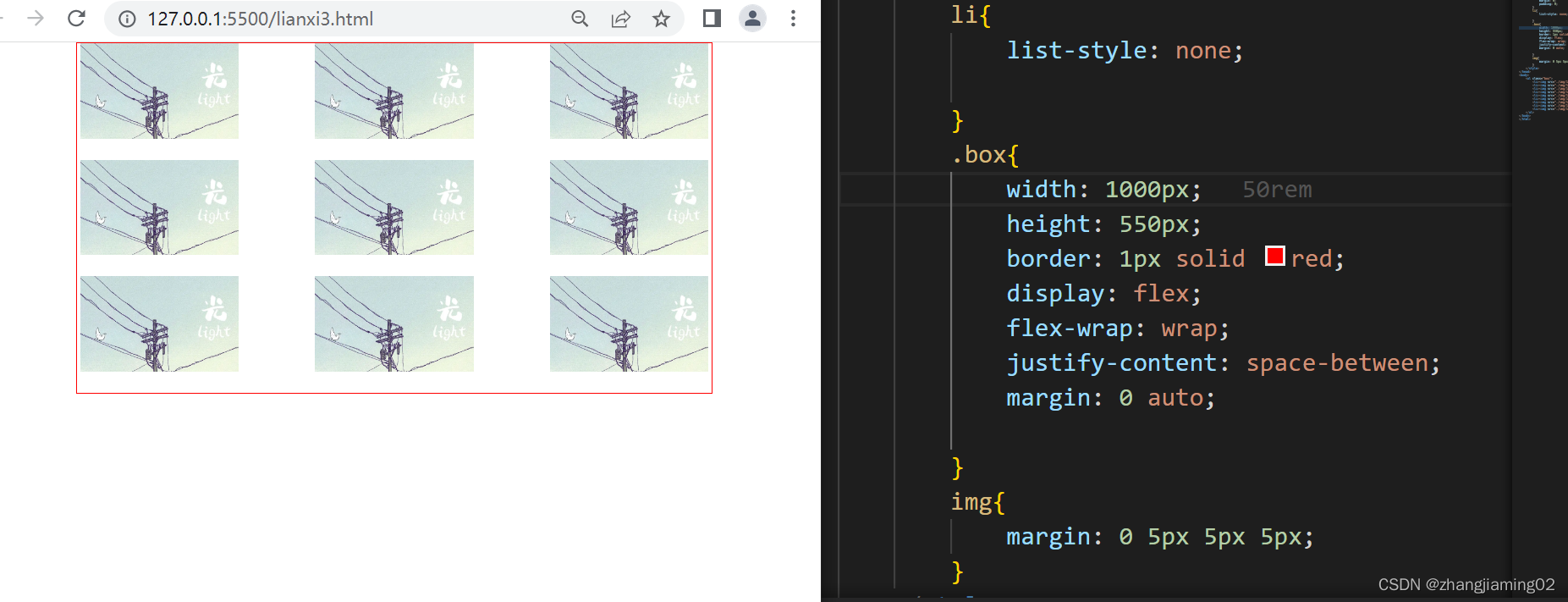Click the bottom-right light thumbnail image

(x=629, y=323)
